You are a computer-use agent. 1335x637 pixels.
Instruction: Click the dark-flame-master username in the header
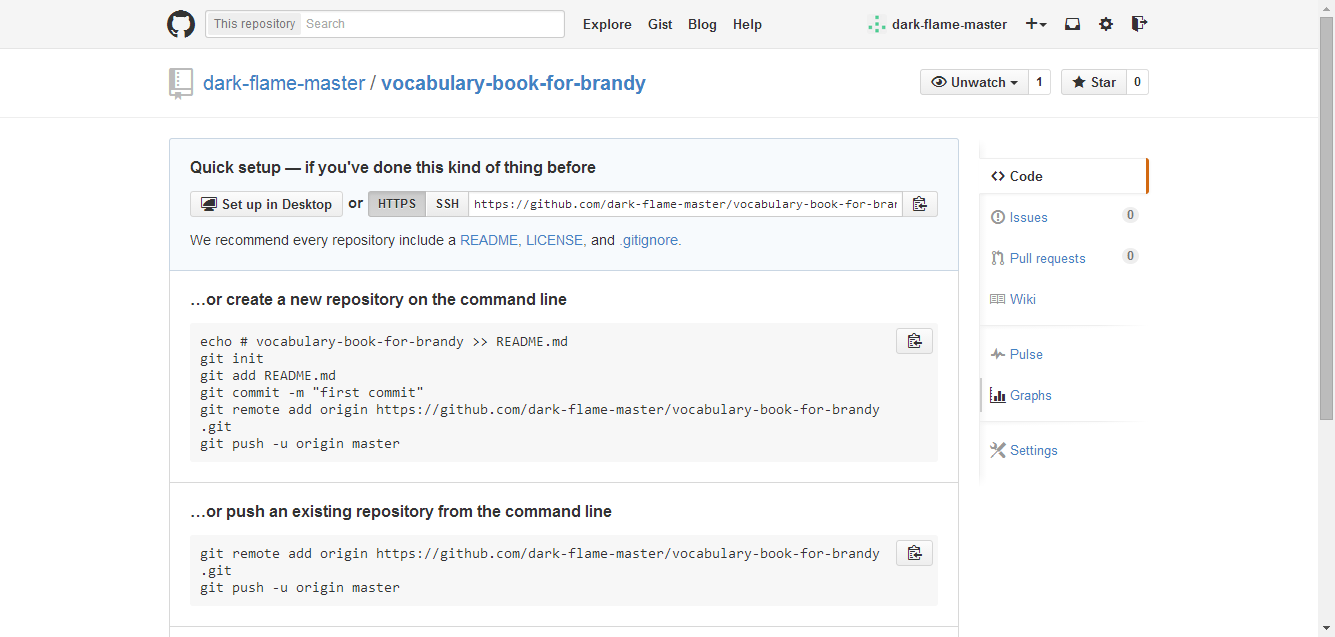pyautogui.click(x=950, y=24)
